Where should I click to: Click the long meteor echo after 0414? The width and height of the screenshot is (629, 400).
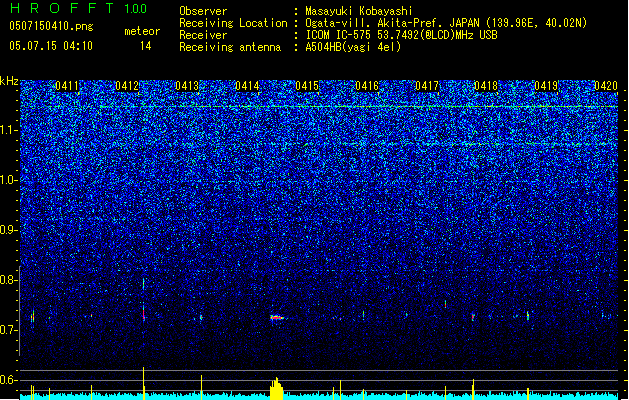click(x=278, y=318)
